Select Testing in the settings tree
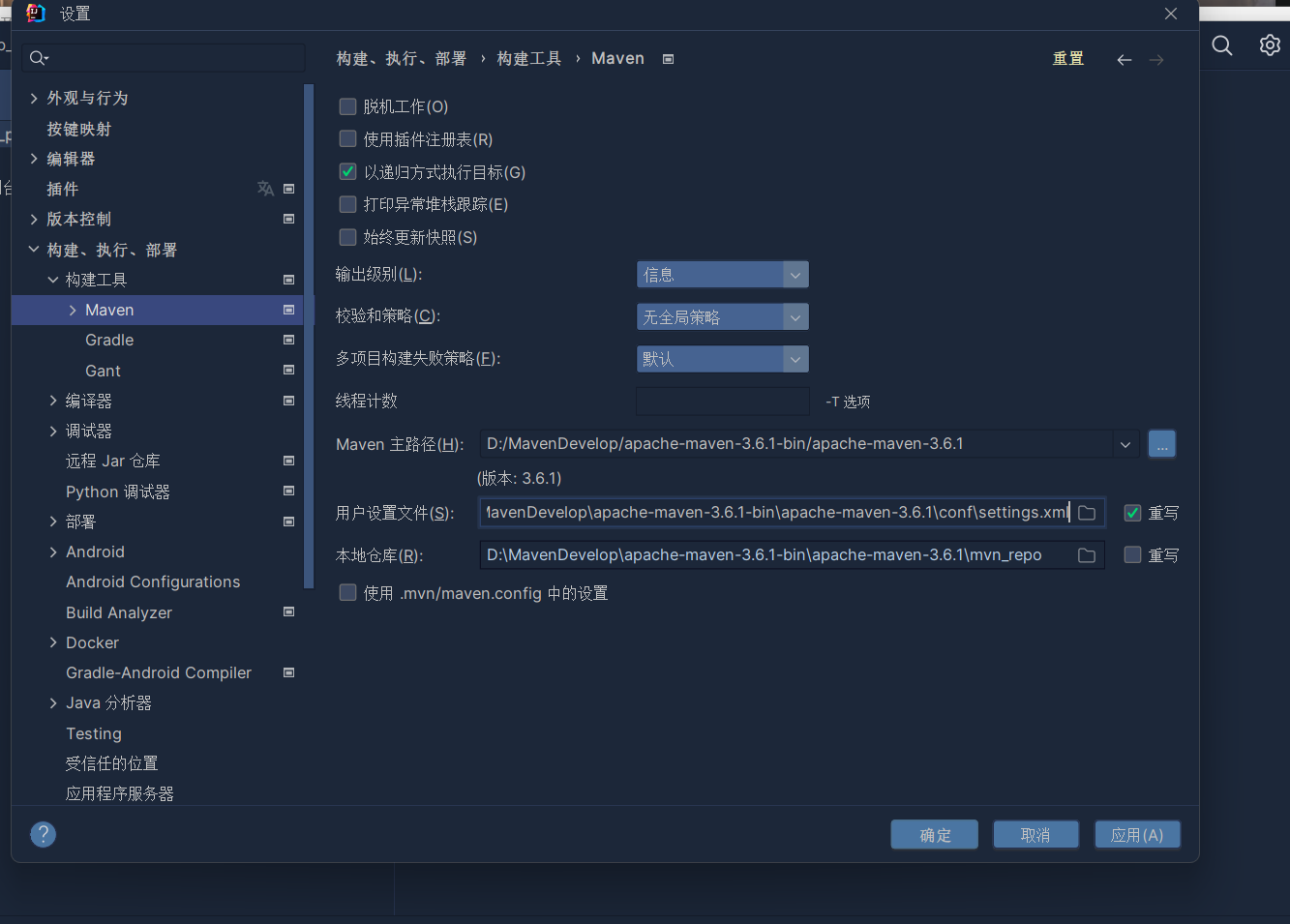The image size is (1290, 924). point(94,733)
